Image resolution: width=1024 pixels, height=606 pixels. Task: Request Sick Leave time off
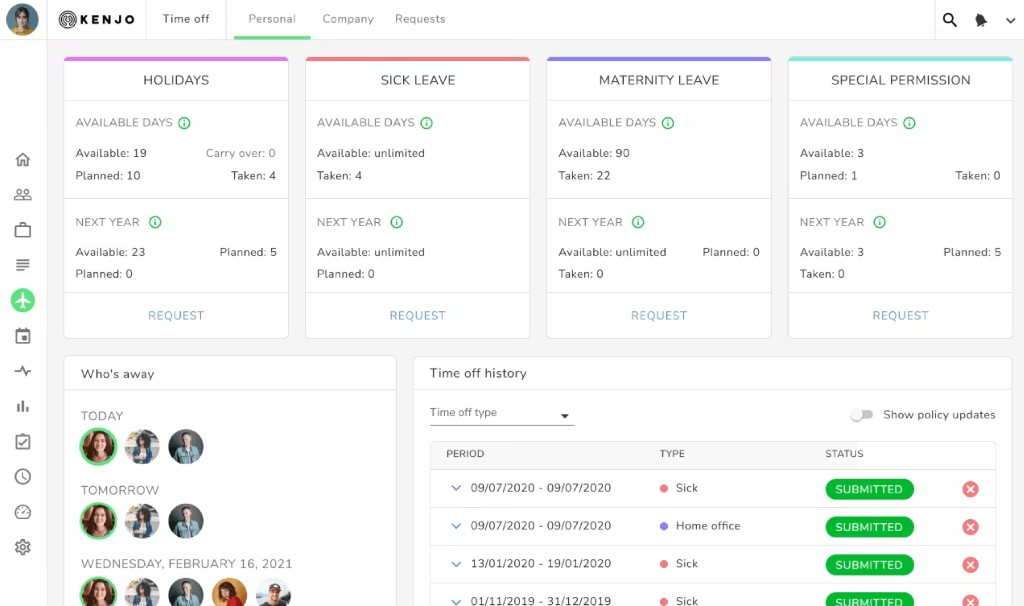tap(417, 315)
